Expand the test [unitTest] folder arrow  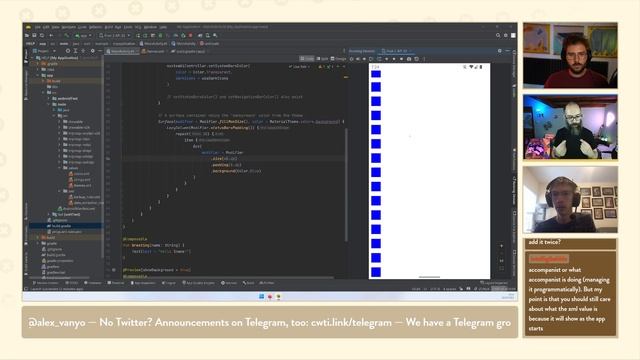click(x=49, y=214)
